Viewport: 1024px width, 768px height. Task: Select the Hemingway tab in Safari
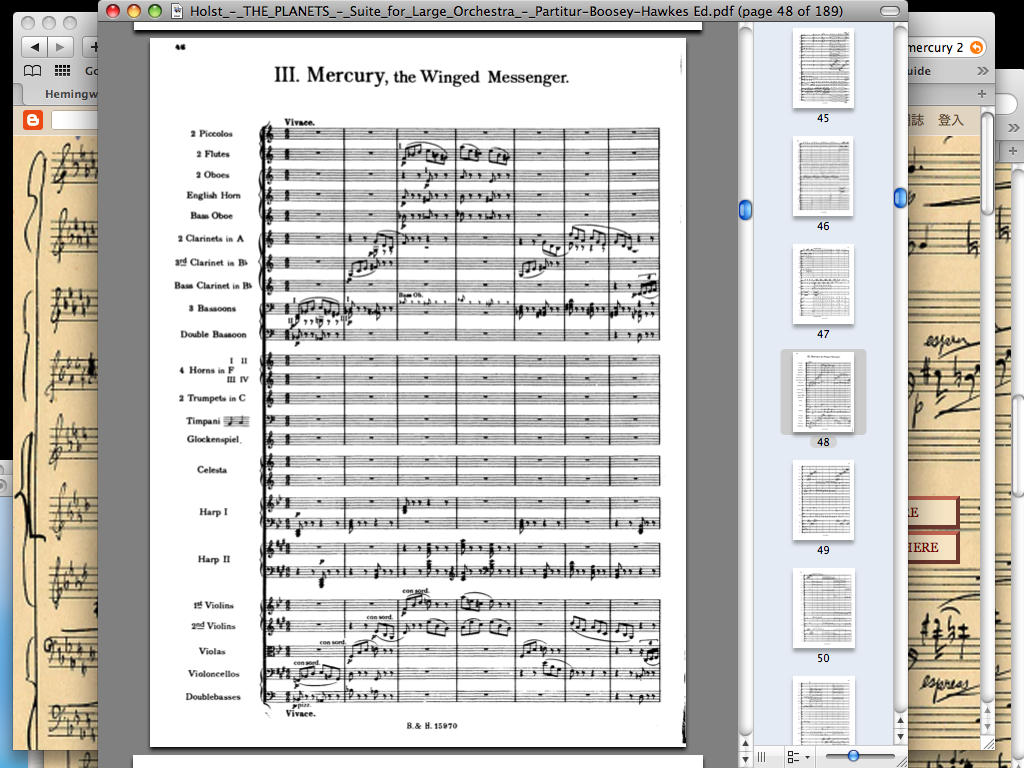(71, 94)
